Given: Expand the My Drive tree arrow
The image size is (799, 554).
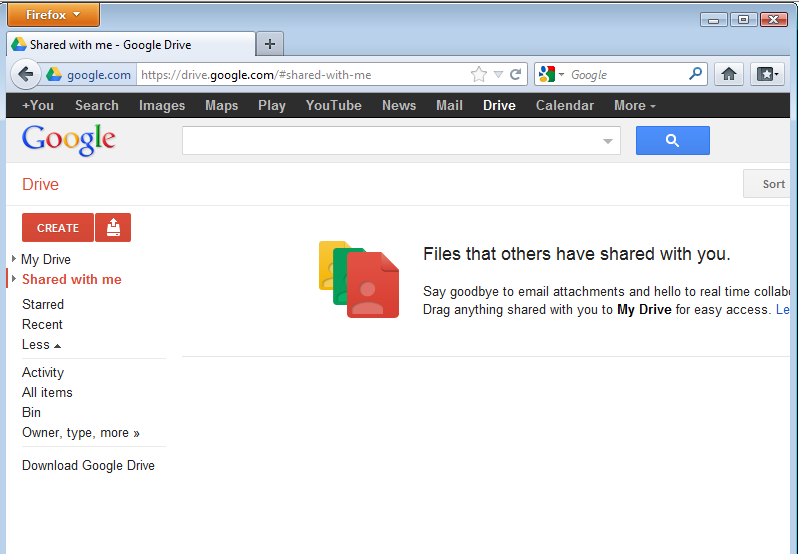Looking at the screenshot, I should click(14, 259).
